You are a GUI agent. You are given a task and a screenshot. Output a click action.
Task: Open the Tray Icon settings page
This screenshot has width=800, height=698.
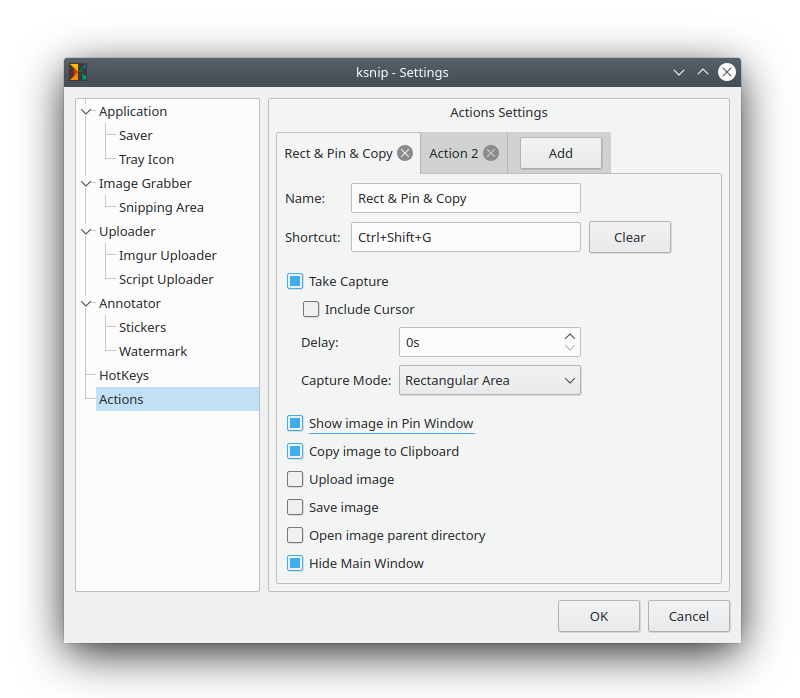click(x=146, y=159)
